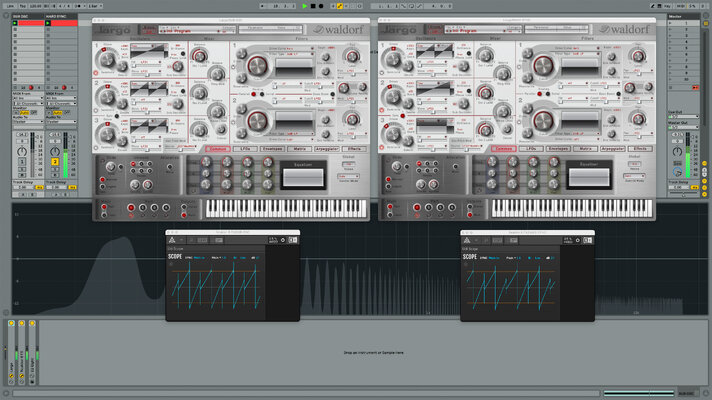Click the Master headphone cue volume icon
712x400 pixels.
(x=677, y=172)
